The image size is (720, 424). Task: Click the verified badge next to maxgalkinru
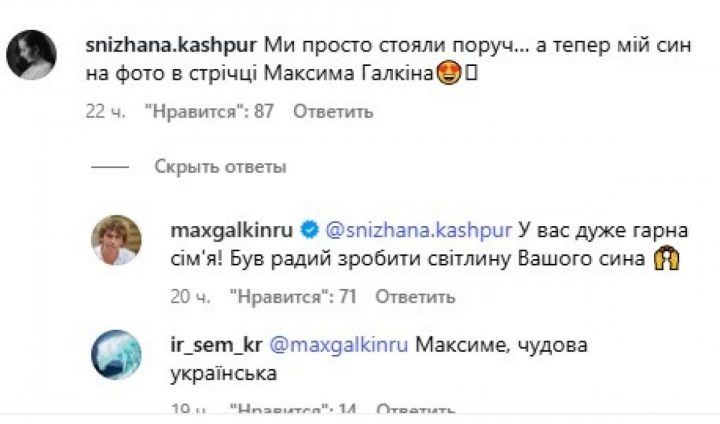310,230
